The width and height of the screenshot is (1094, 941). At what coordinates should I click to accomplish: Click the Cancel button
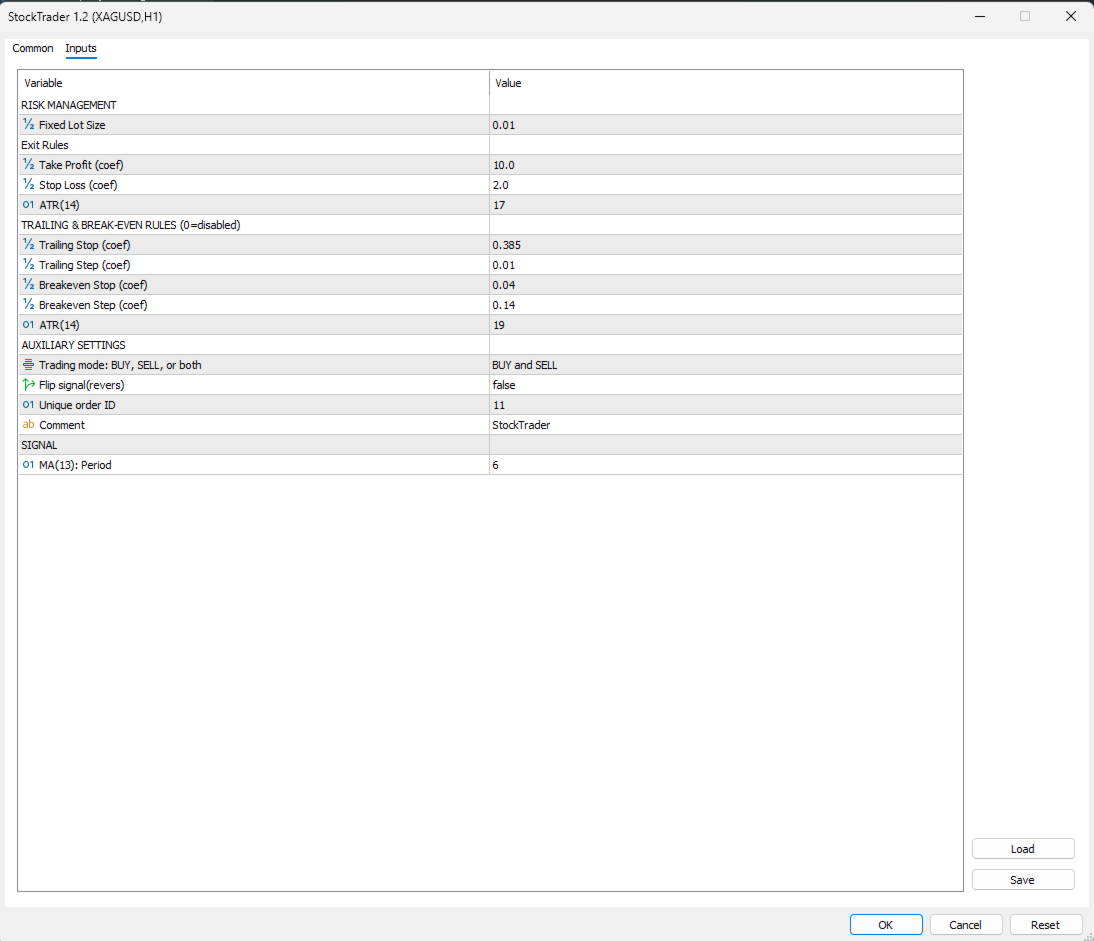[966, 925]
